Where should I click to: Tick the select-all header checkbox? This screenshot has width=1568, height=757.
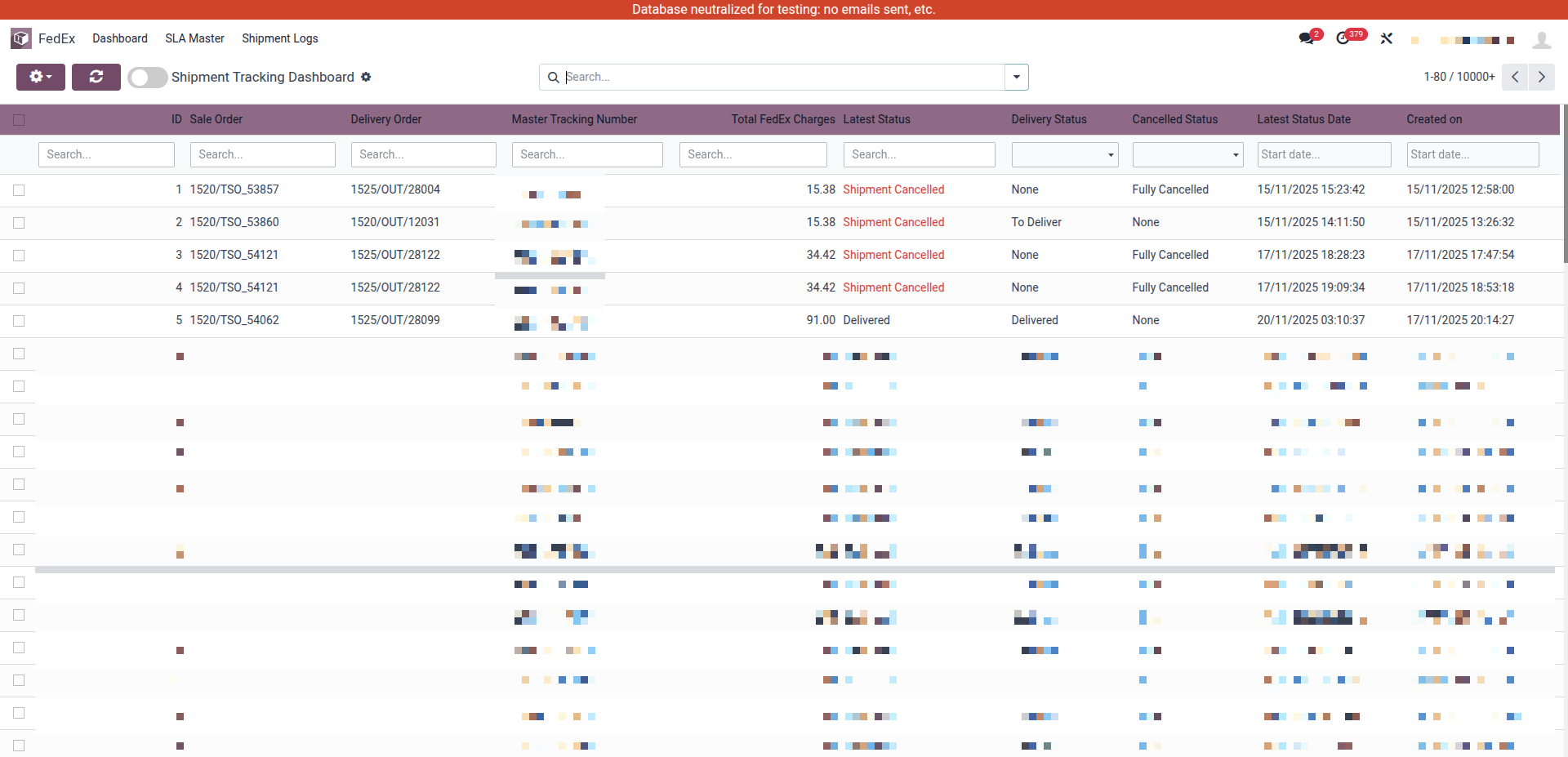pos(19,120)
